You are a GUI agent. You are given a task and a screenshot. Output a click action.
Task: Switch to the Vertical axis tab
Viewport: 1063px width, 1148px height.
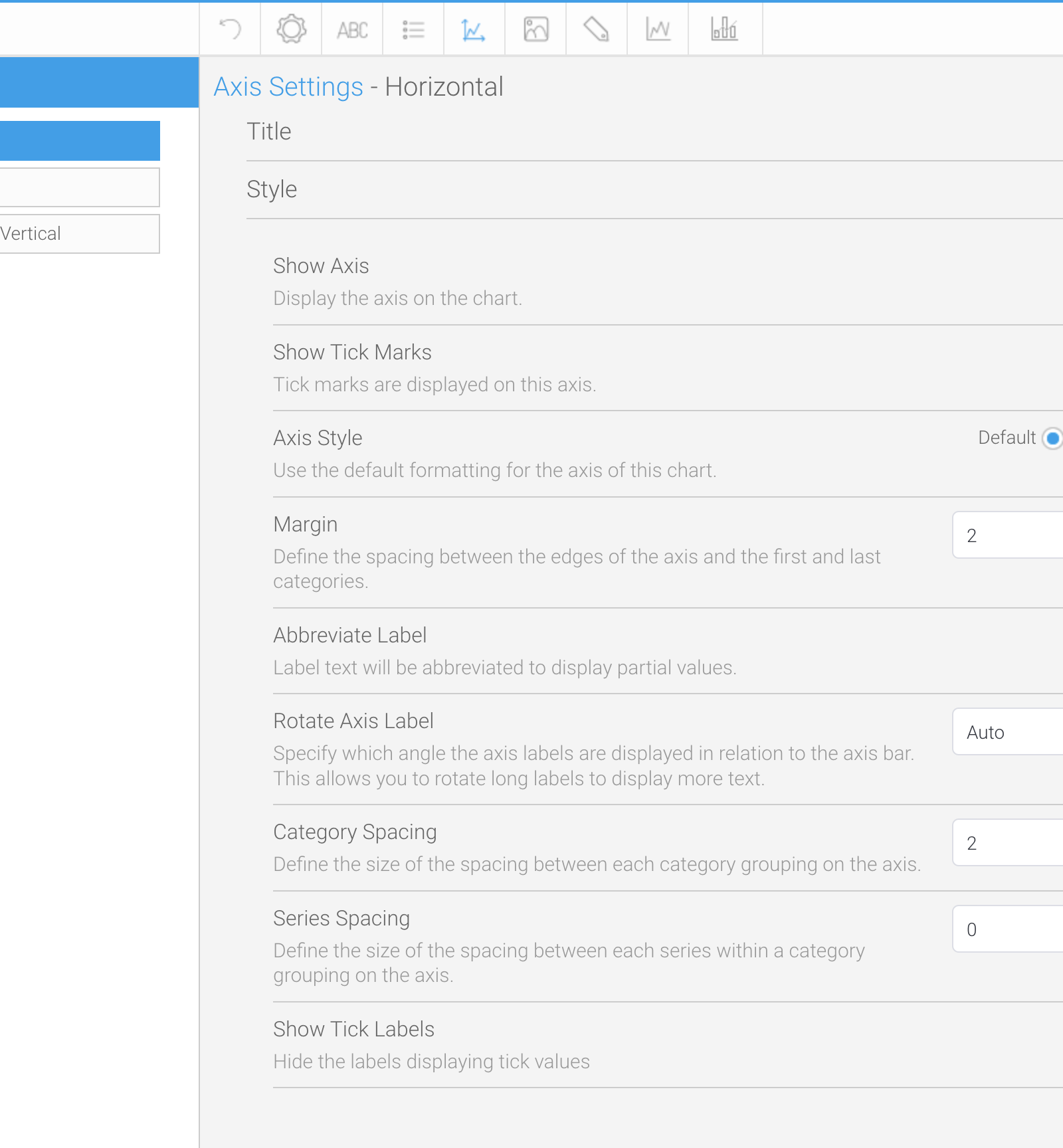tap(80, 233)
